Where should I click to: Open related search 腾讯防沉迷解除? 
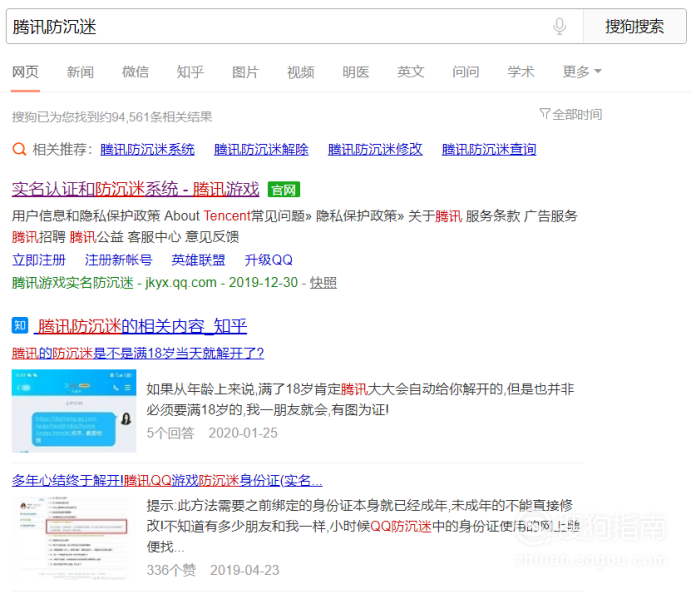coord(261,150)
